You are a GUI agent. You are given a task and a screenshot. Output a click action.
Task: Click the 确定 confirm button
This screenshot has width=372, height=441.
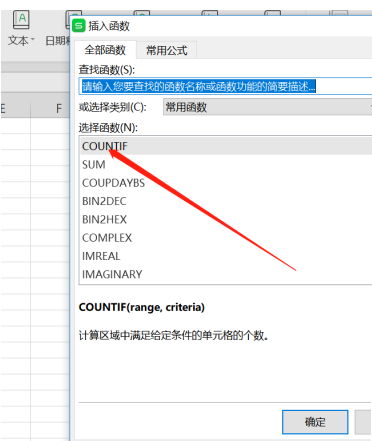click(315, 422)
